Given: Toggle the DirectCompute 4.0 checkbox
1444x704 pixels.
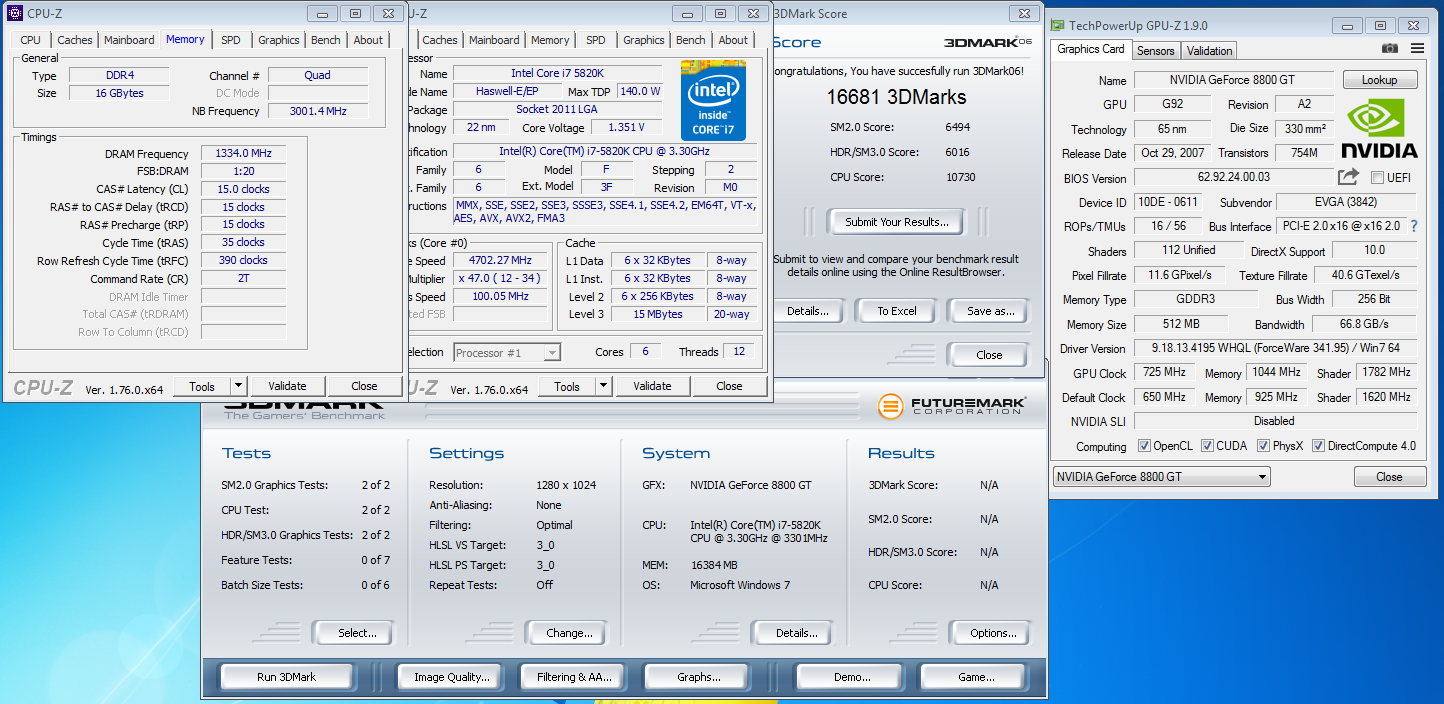Looking at the screenshot, I should 1319,446.
